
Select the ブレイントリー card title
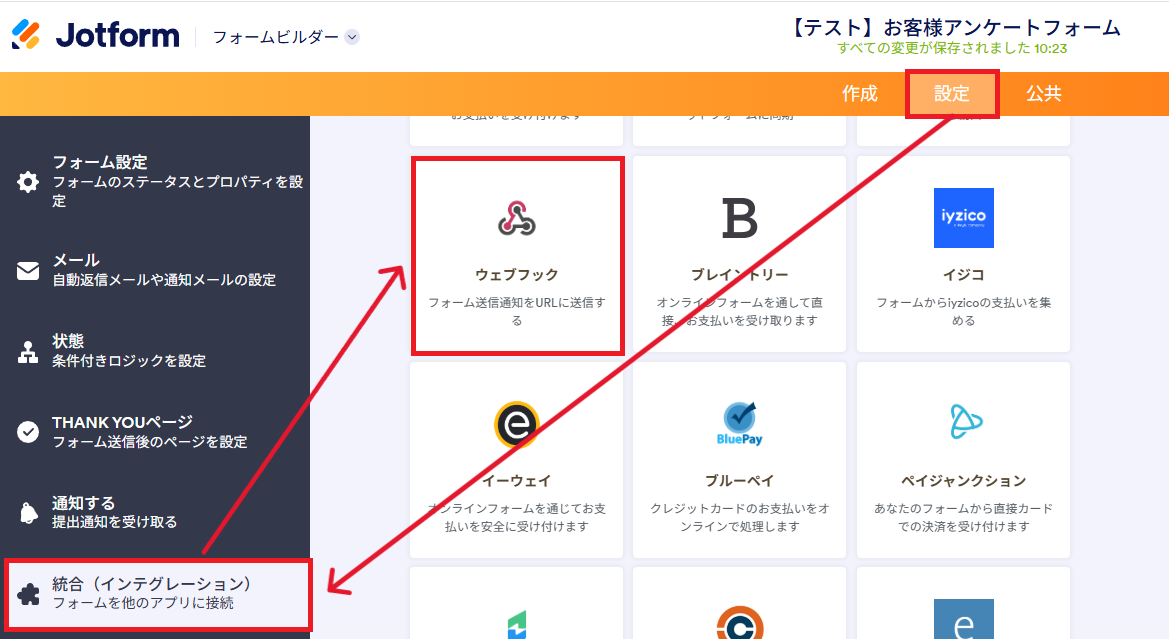(x=740, y=274)
